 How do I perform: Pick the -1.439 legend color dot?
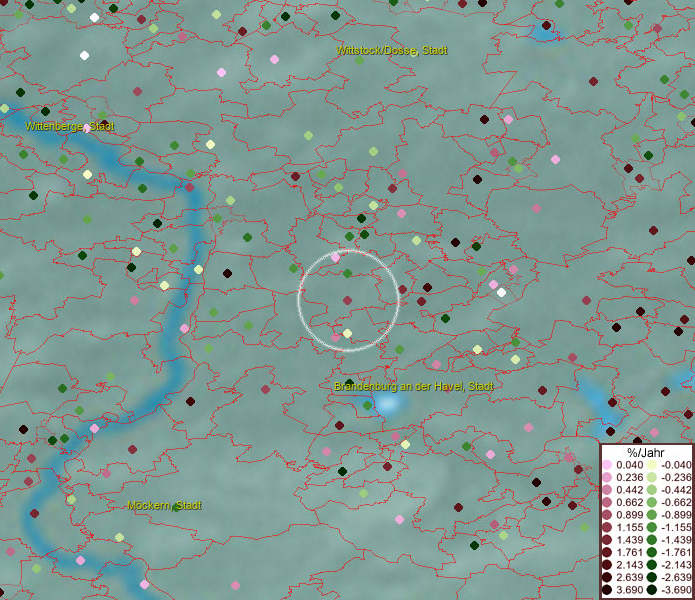click(652, 540)
